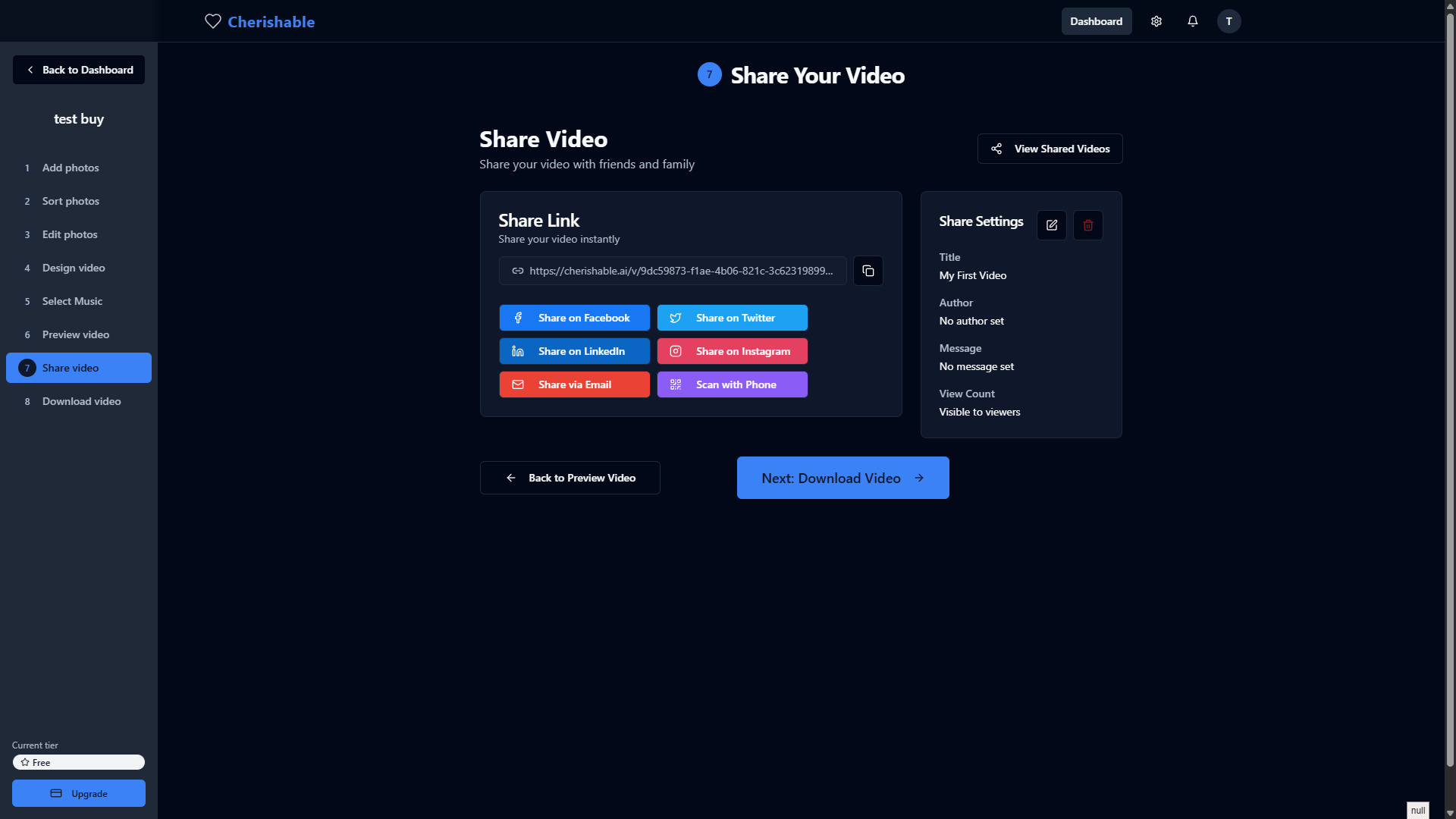Go to Download video step
Screen dimensions: 1456x819
[81, 401]
